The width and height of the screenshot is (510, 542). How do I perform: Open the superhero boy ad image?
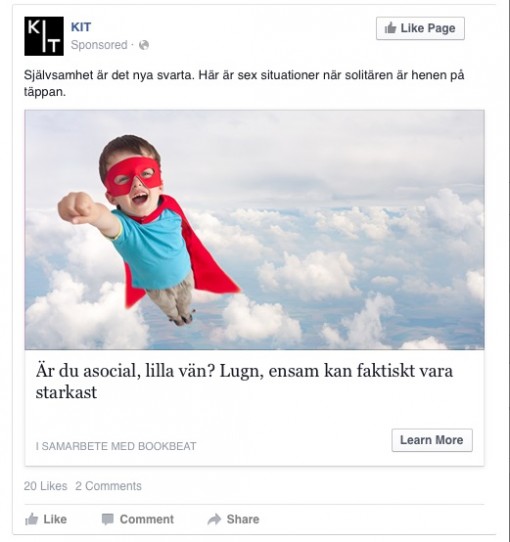tap(254, 230)
